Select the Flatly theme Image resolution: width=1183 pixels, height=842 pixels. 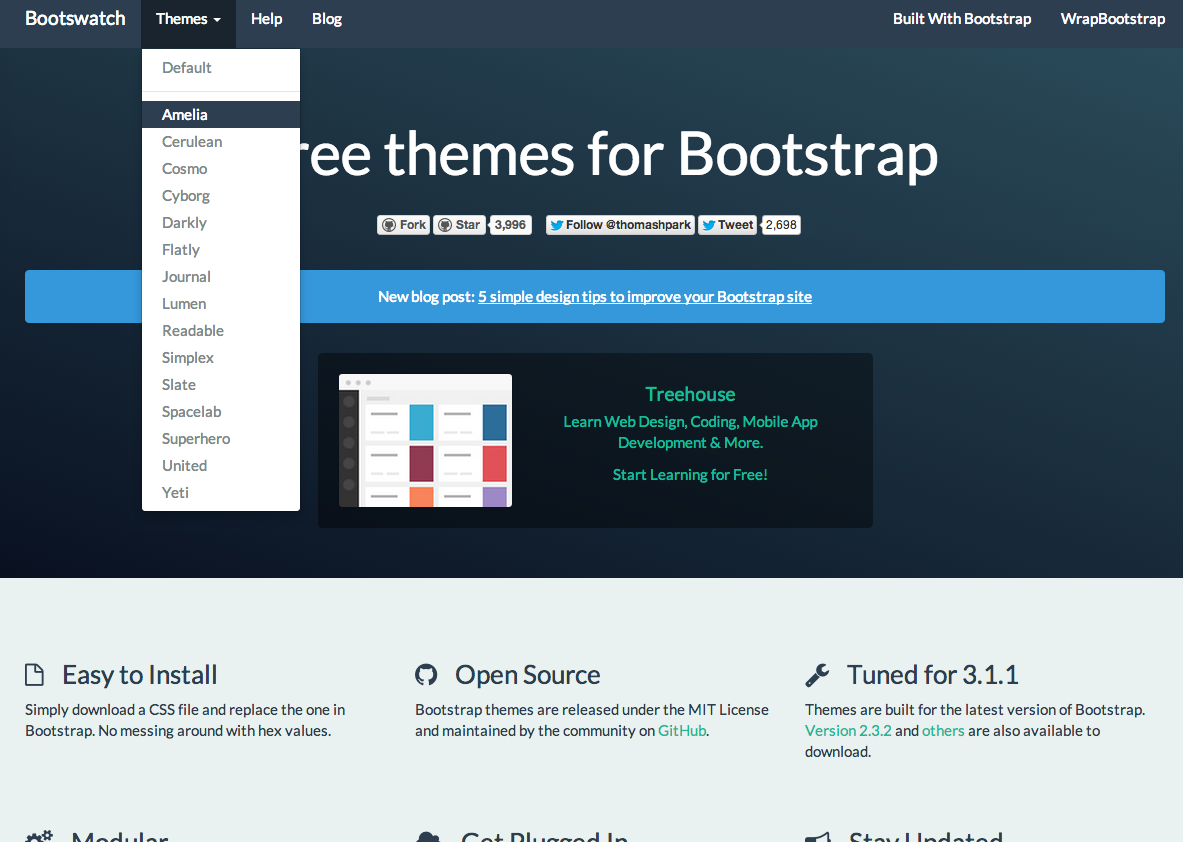click(221, 250)
